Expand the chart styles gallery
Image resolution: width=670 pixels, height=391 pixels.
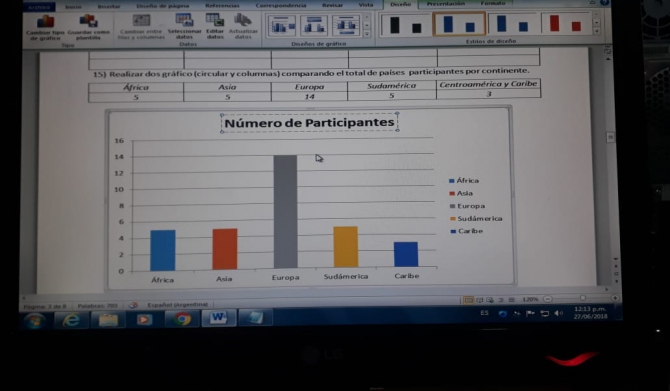(x=597, y=31)
